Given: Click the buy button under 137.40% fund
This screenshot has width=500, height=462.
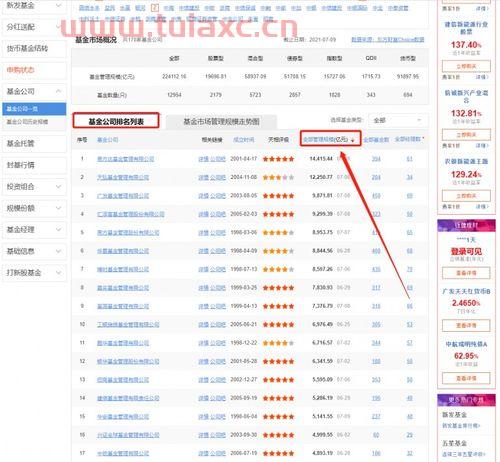Looking at the screenshot, I should tap(466, 66).
